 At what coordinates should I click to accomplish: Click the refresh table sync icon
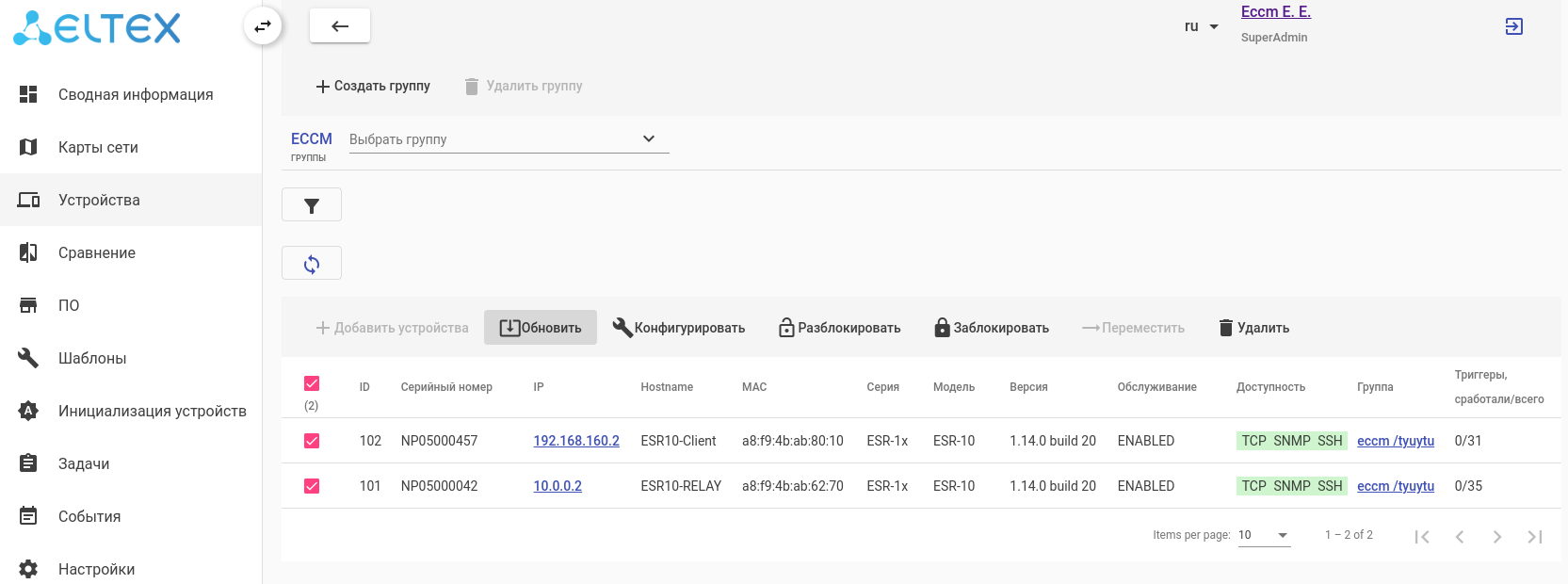[312, 264]
